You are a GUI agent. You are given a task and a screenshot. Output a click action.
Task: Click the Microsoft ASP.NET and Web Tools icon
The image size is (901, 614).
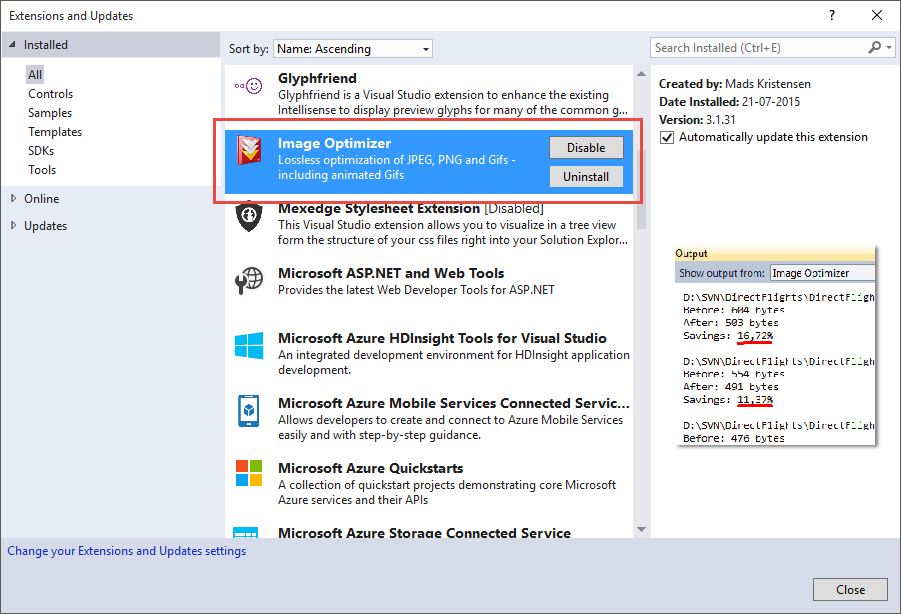point(249,281)
